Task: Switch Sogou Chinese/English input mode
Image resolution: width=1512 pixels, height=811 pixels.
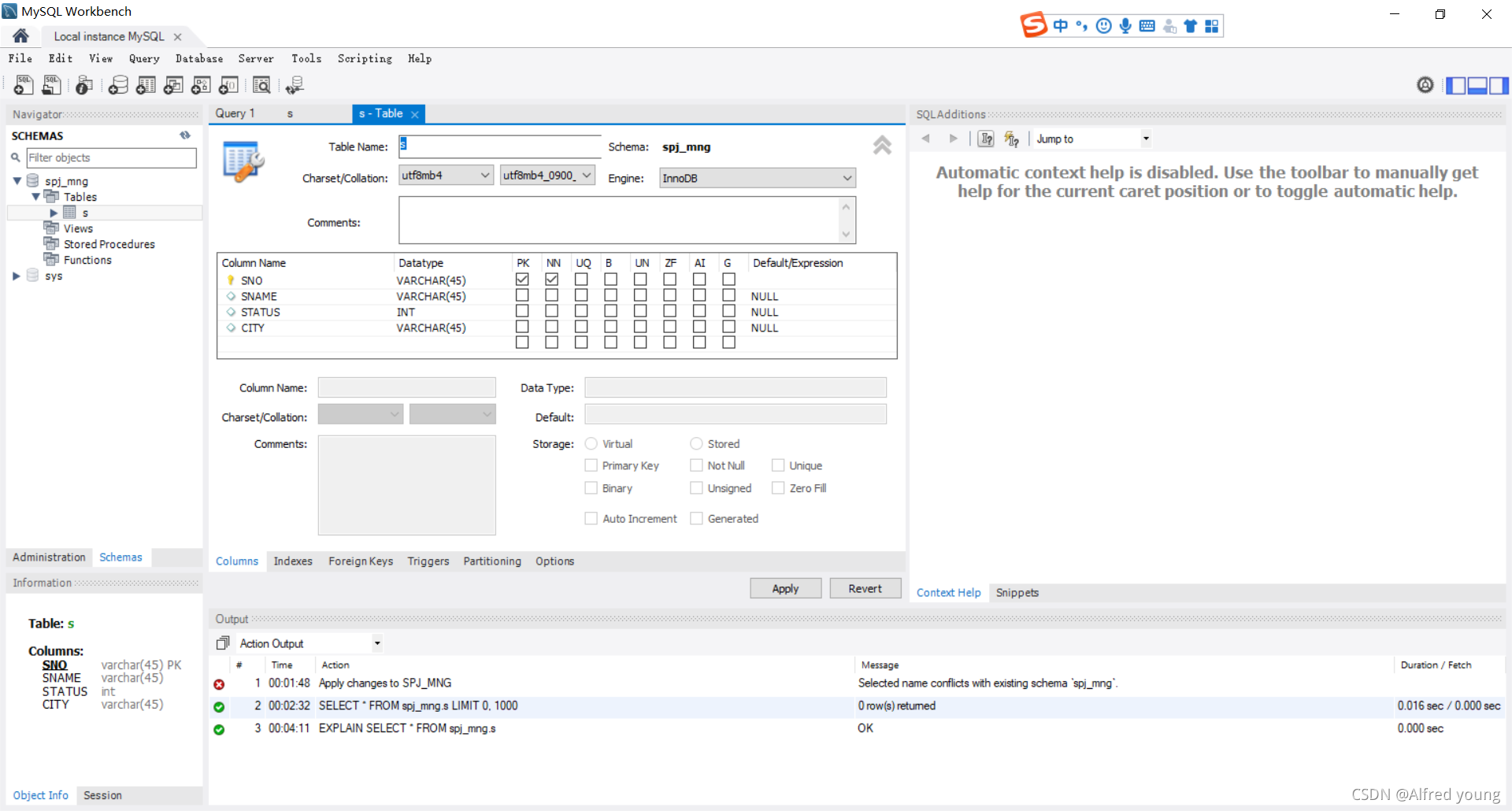Action: pyautogui.click(x=1061, y=26)
